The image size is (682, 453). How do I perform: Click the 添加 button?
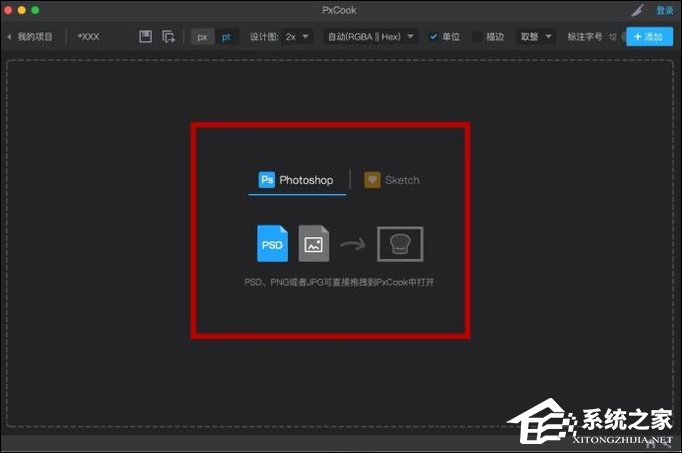[x=649, y=37]
